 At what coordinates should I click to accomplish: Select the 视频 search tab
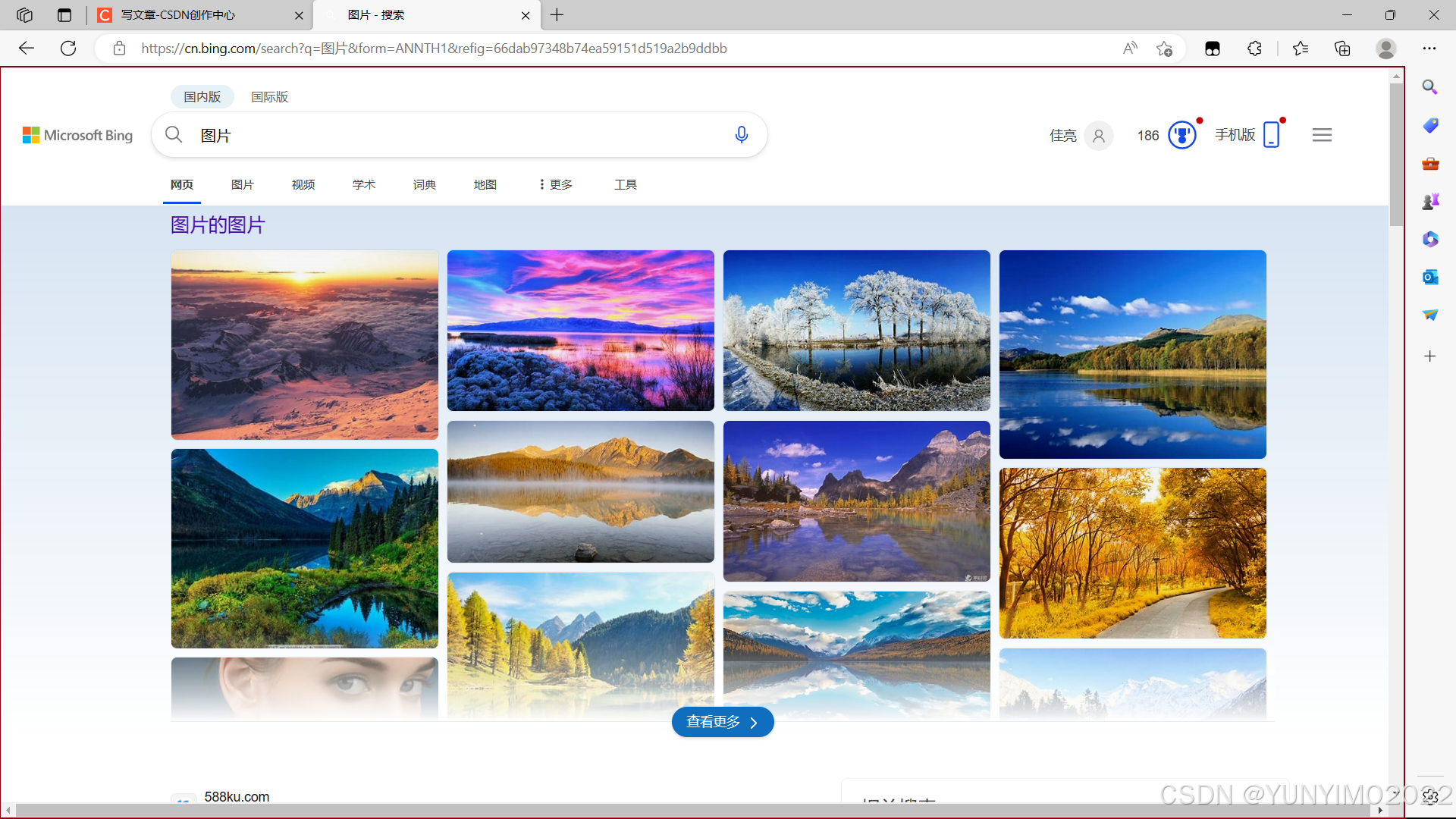point(303,184)
